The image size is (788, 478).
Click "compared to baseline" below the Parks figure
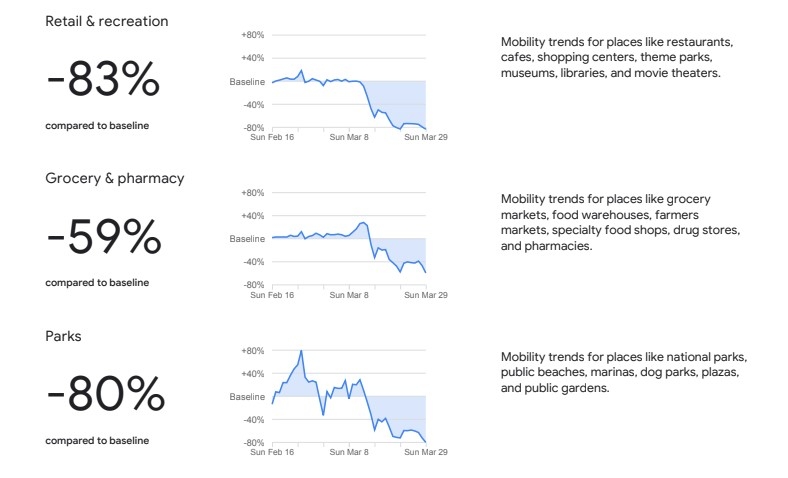[x=97, y=440]
